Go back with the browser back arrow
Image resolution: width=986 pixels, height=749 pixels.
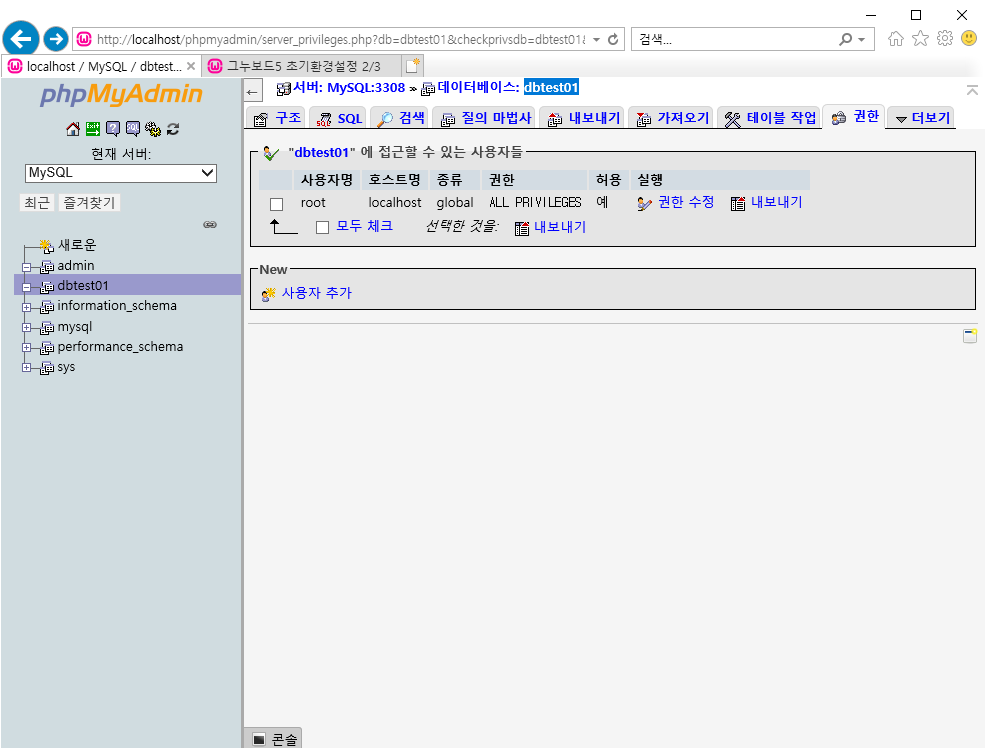click(x=21, y=39)
